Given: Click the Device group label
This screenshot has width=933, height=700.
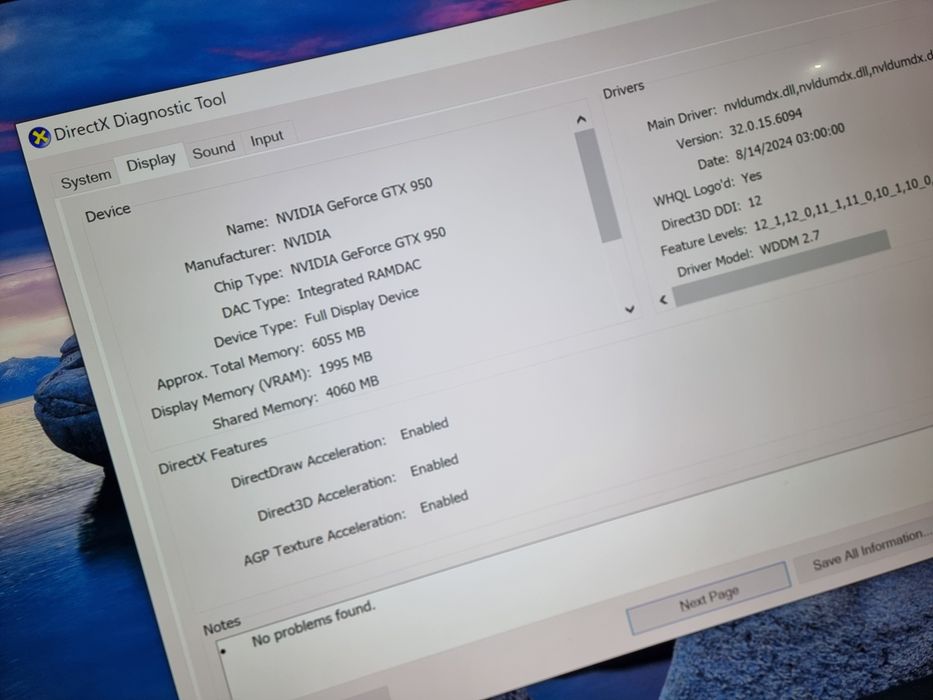Looking at the screenshot, I should click(108, 212).
